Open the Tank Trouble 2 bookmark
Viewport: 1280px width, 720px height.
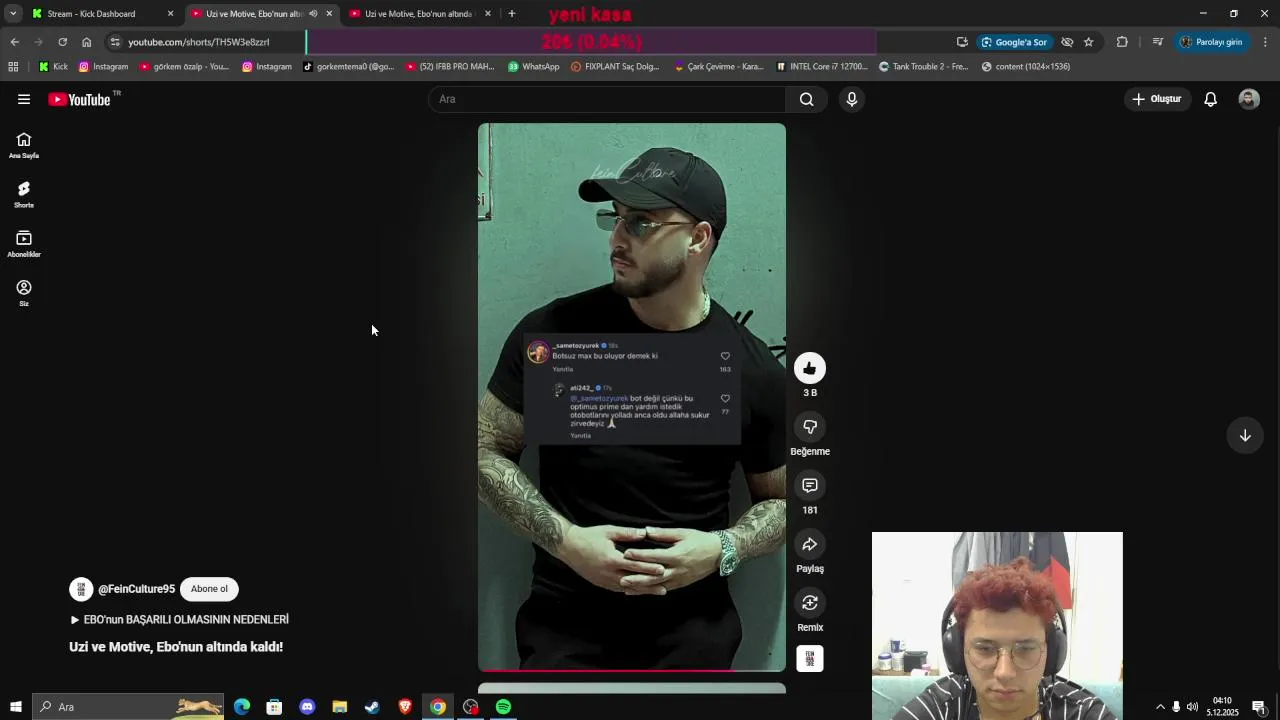pyautogui.click(x=923, y=67)
